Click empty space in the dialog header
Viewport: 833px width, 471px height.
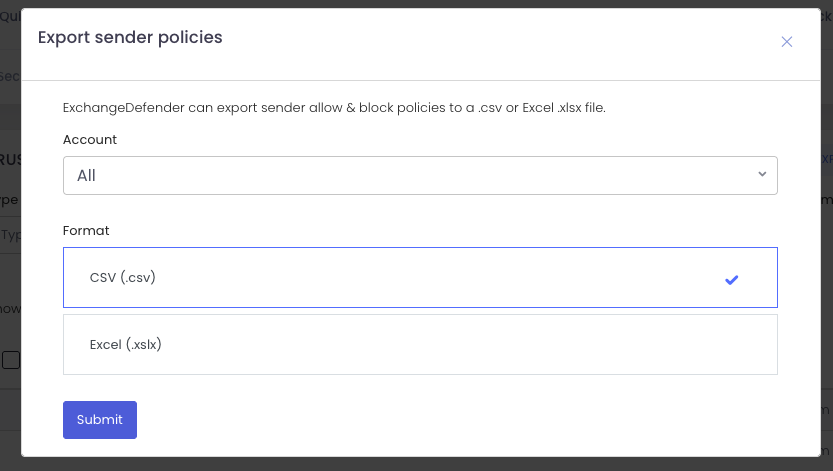[500, 40]
